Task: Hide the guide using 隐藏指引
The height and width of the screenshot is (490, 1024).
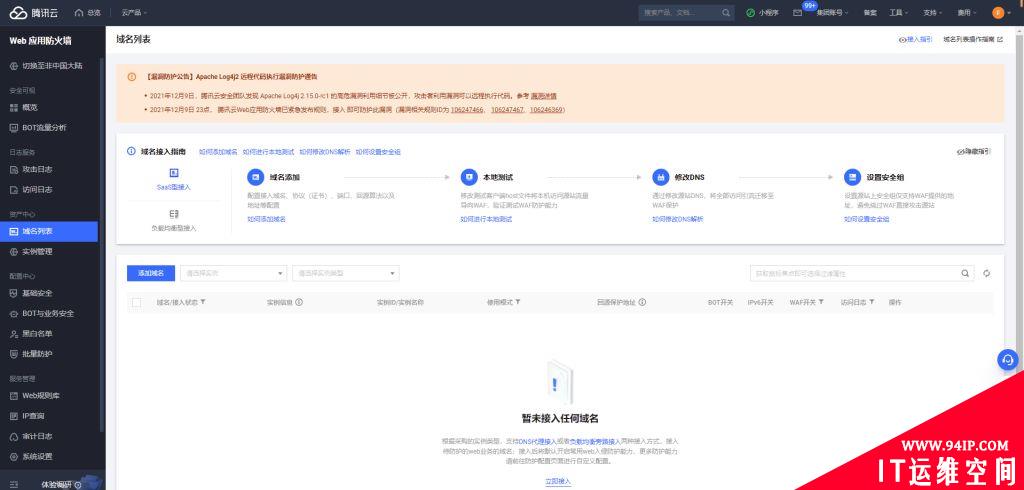Action: tap(974, 152)
